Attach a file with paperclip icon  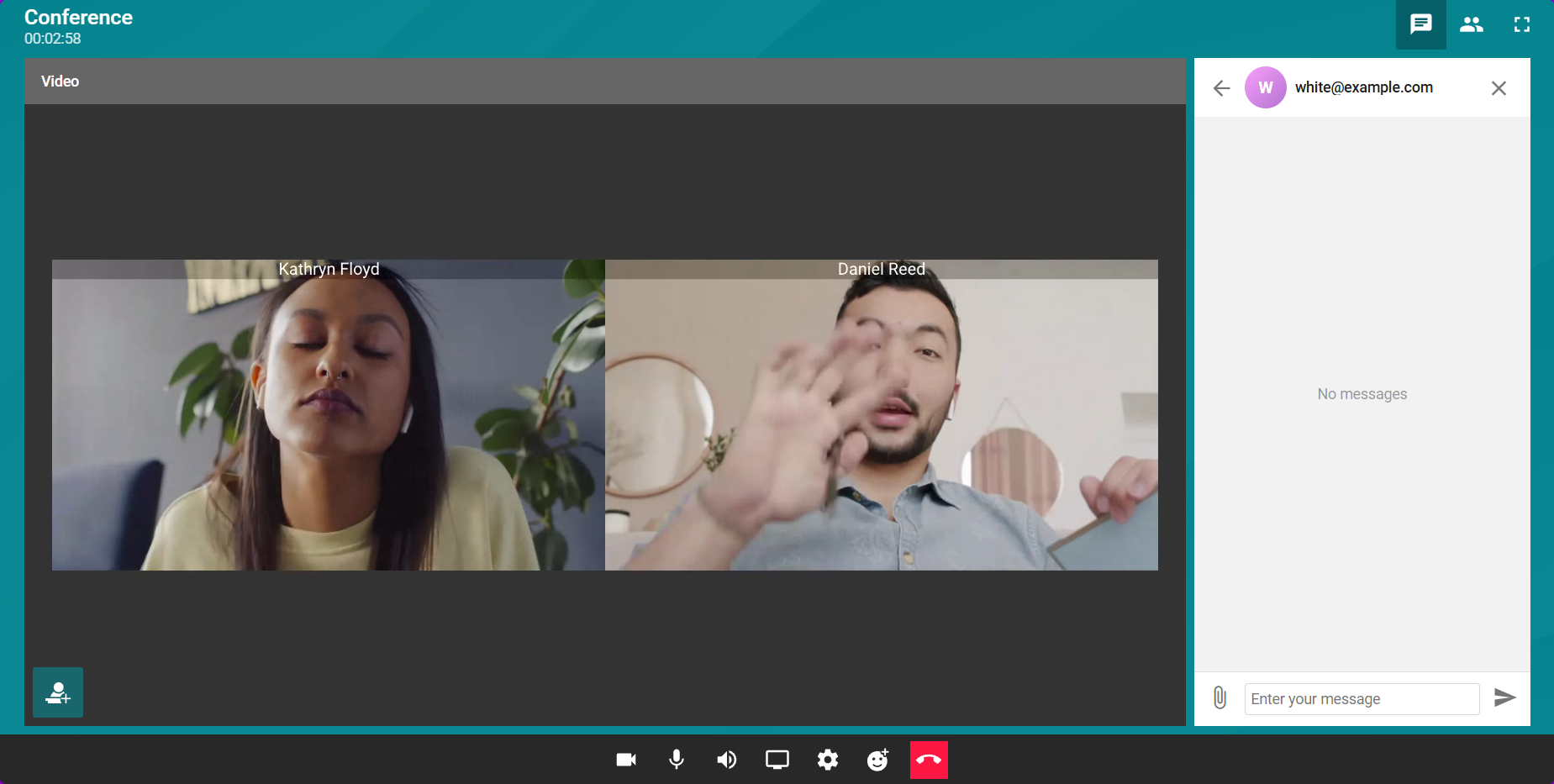coord(1219,697)
